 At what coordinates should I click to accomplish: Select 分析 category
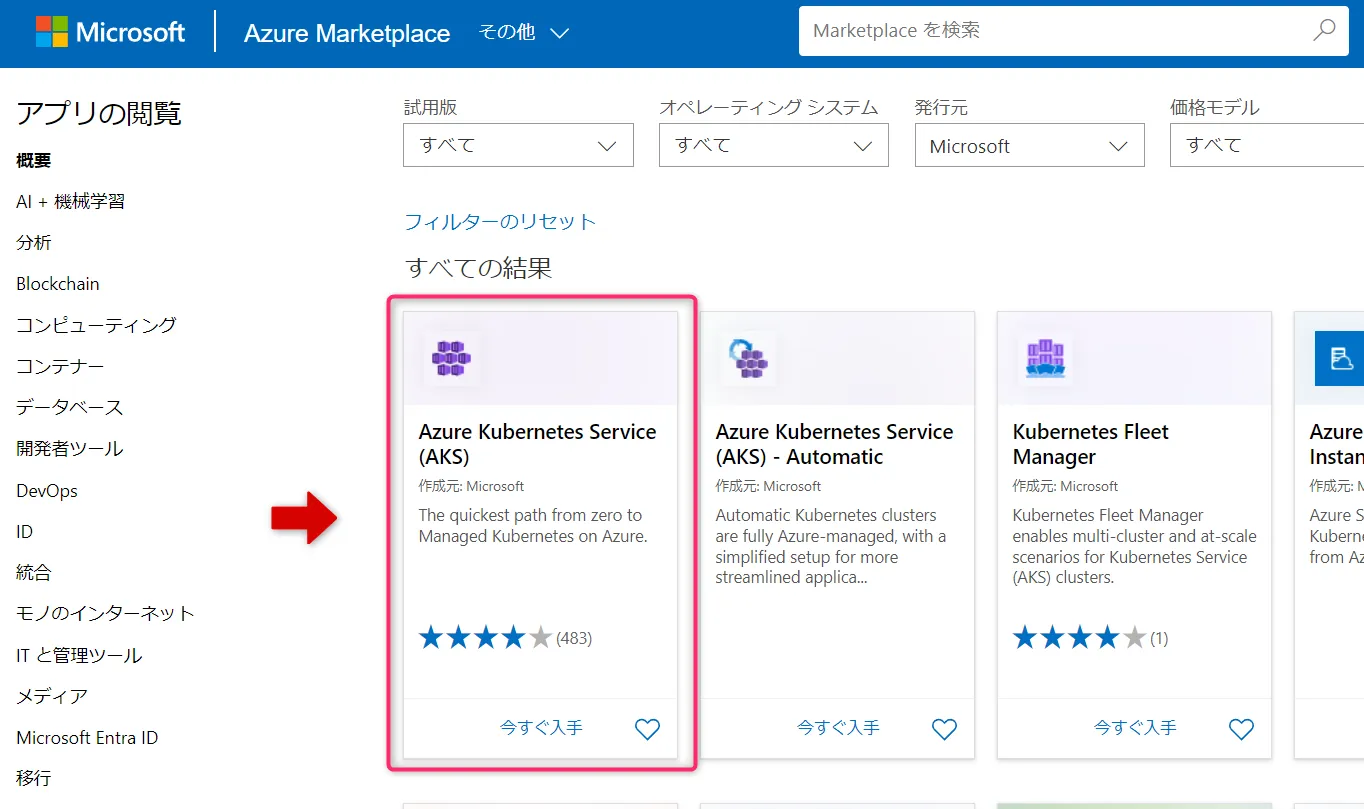pos(34,243)
